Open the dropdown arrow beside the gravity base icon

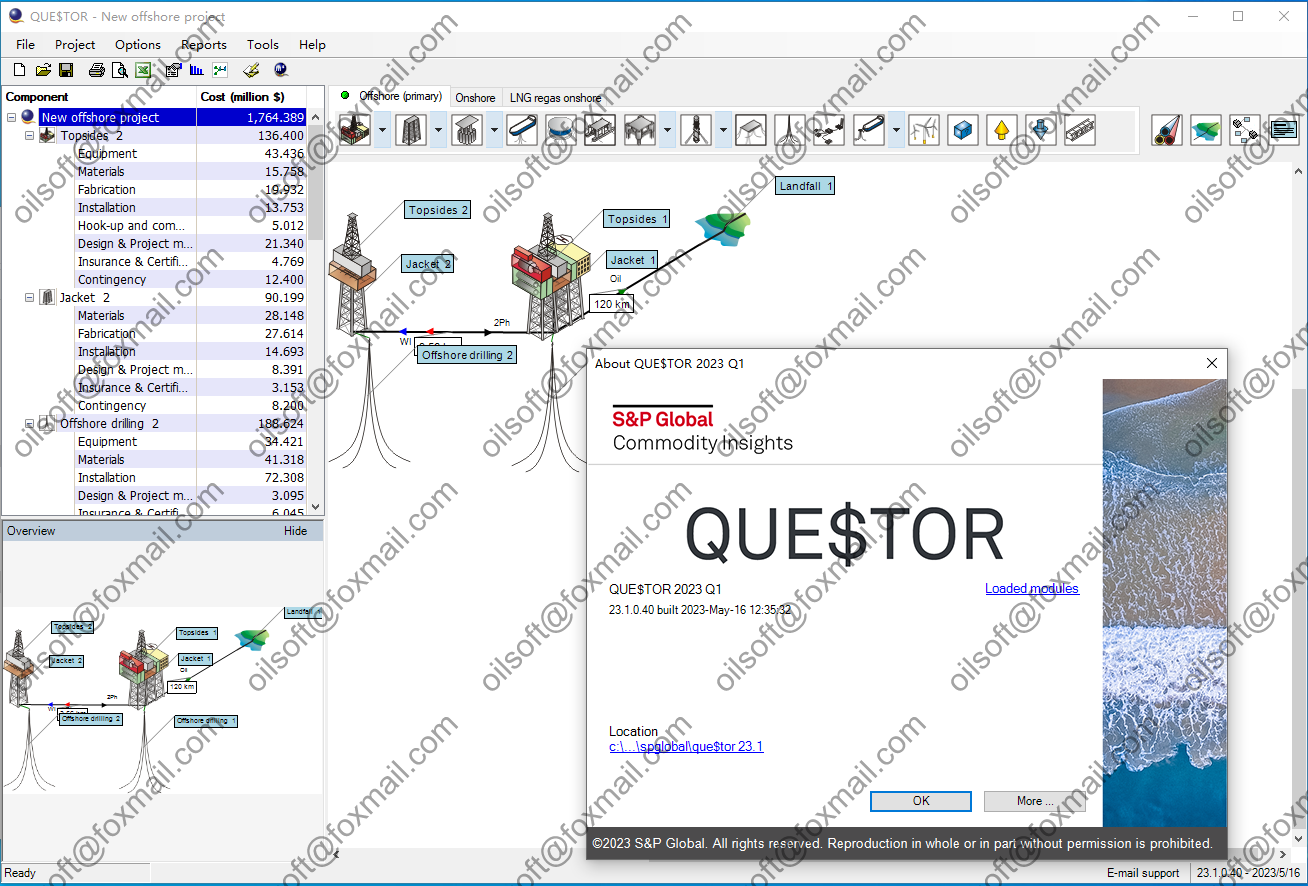pos(495,130)
